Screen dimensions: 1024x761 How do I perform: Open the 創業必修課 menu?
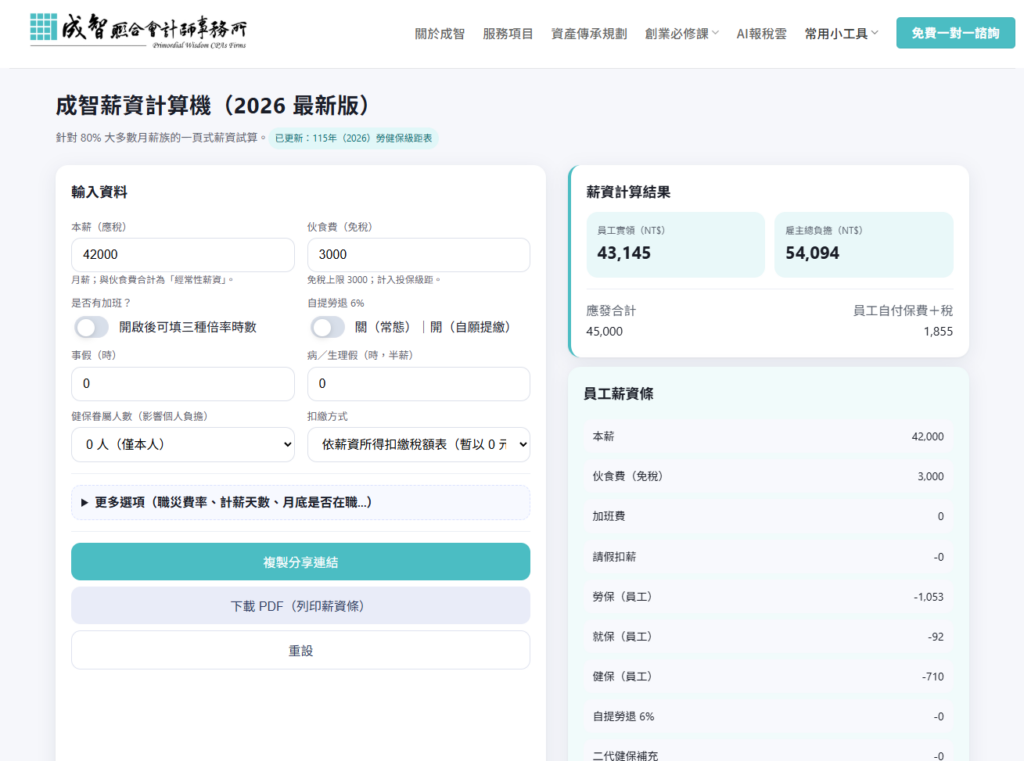(x=681, y=33)
